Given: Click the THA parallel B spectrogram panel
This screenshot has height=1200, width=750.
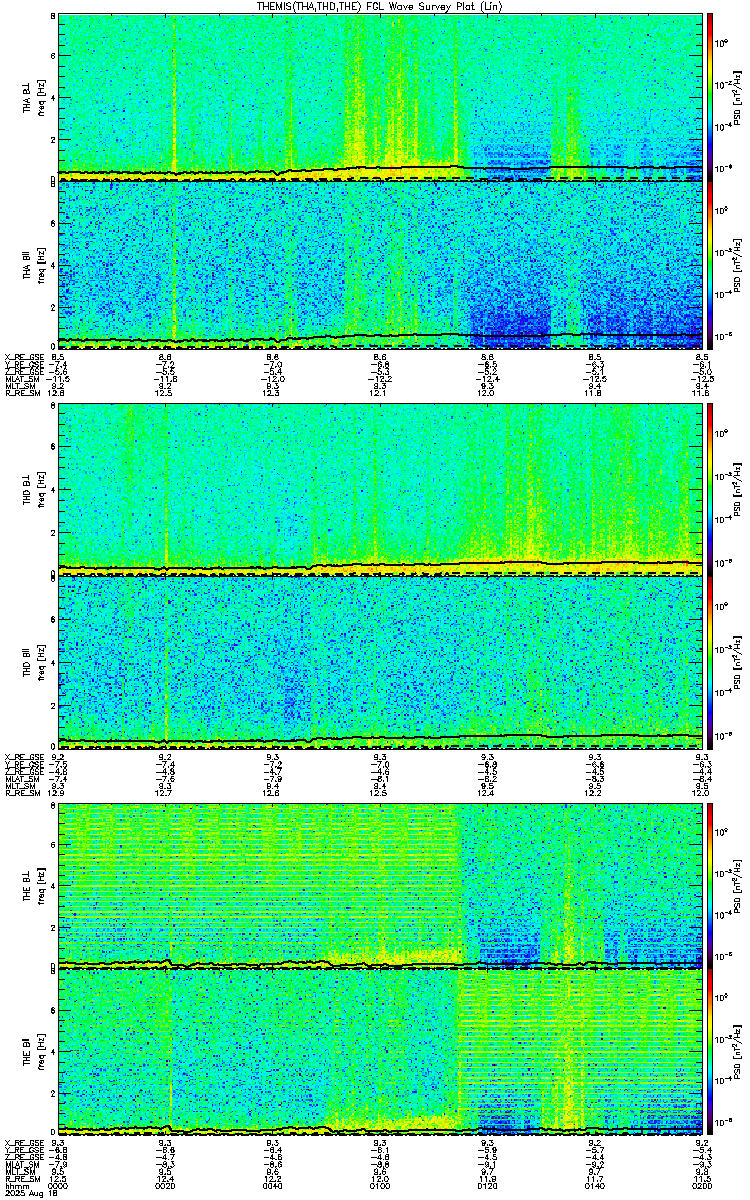Looking at the screenshot, I should (380, 264).
